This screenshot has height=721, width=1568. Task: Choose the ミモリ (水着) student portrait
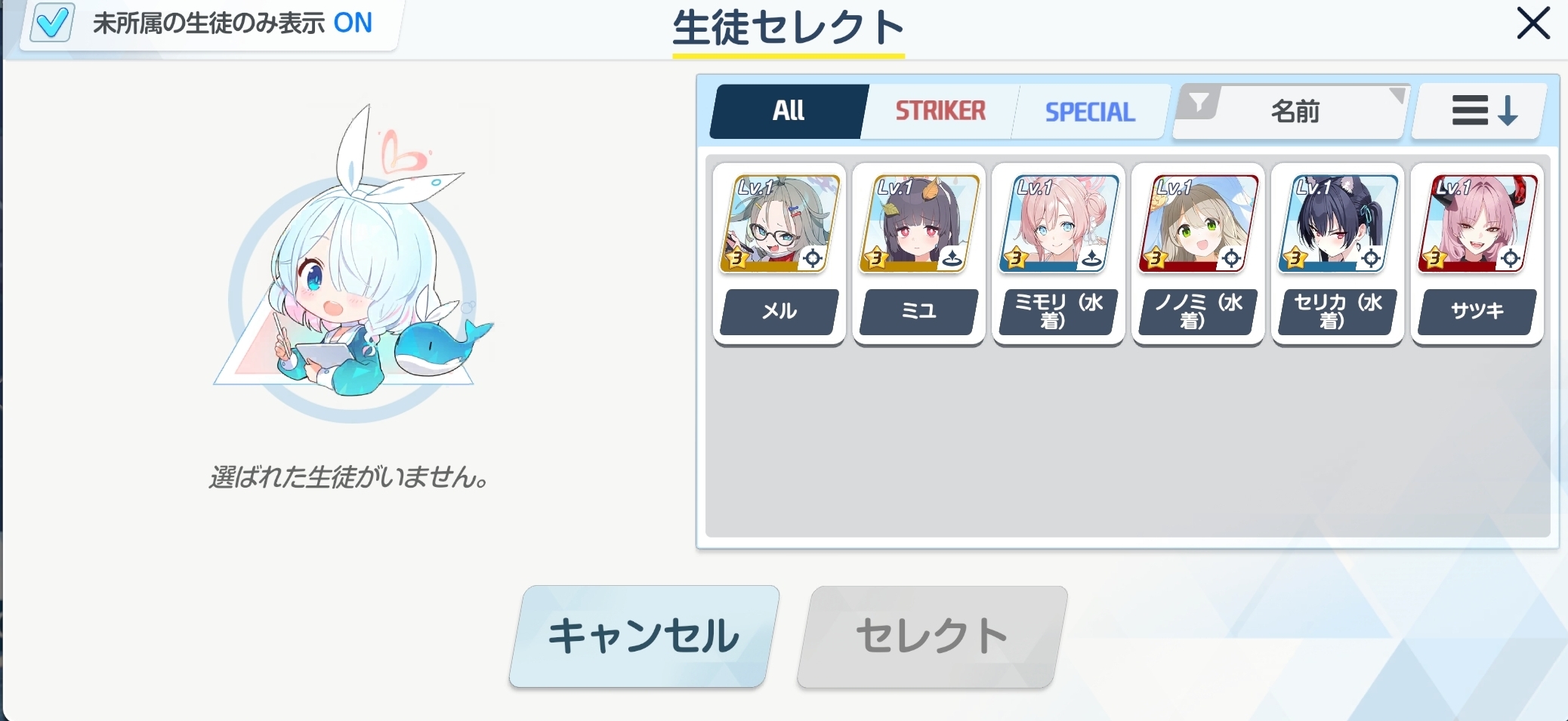coord(1059,223)
